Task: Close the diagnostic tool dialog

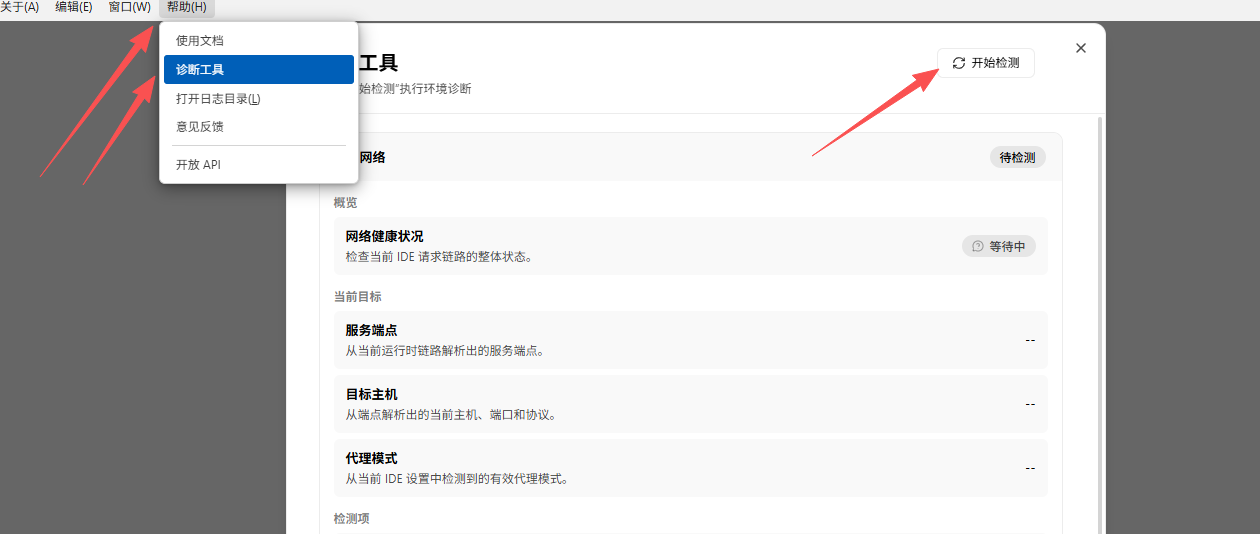Action: coord(1081,48)
